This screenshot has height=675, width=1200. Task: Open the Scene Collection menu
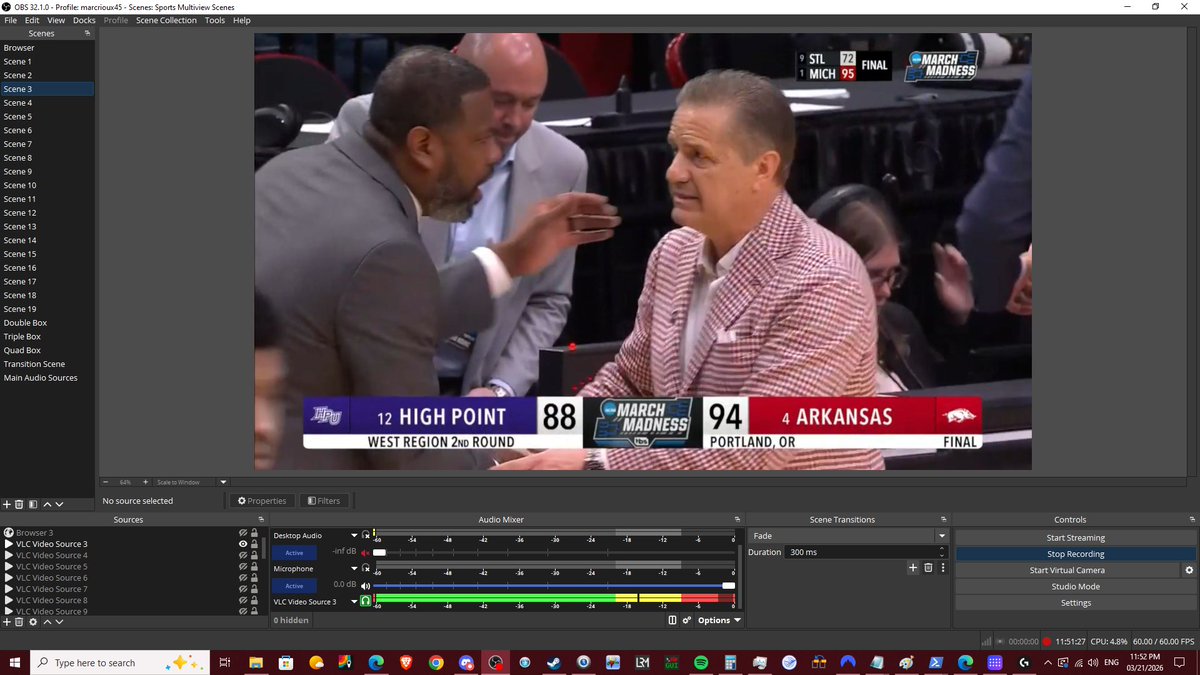[166, 20]
